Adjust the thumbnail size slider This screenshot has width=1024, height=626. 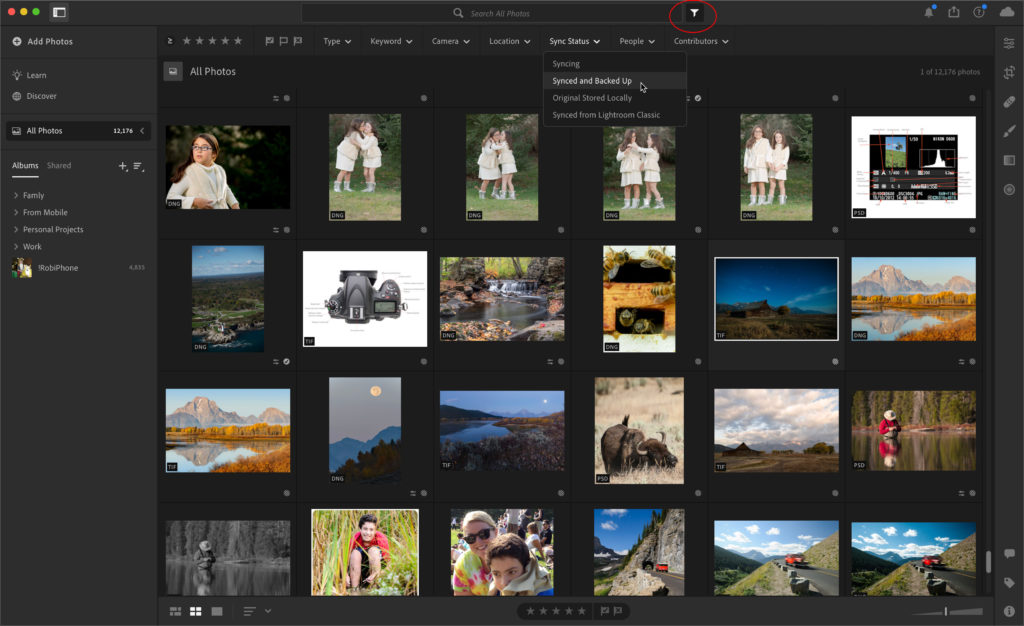pyautogui.click(x=945, y=611)
